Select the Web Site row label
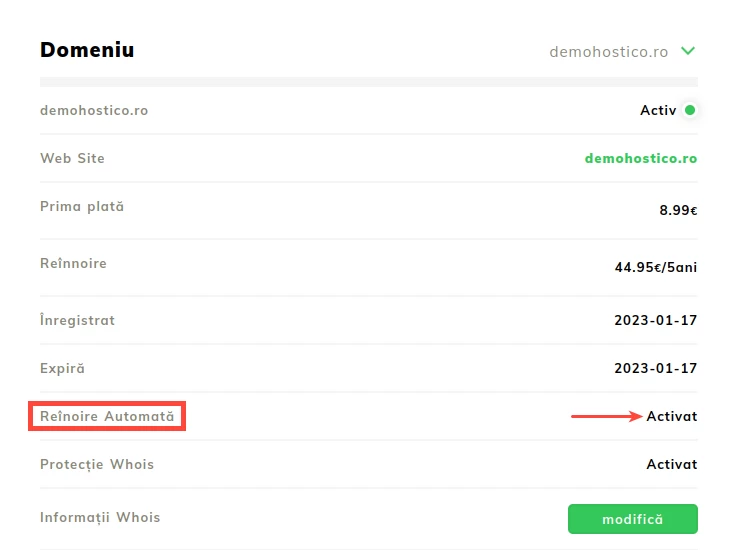745x550 pixels. click(72, 158)
